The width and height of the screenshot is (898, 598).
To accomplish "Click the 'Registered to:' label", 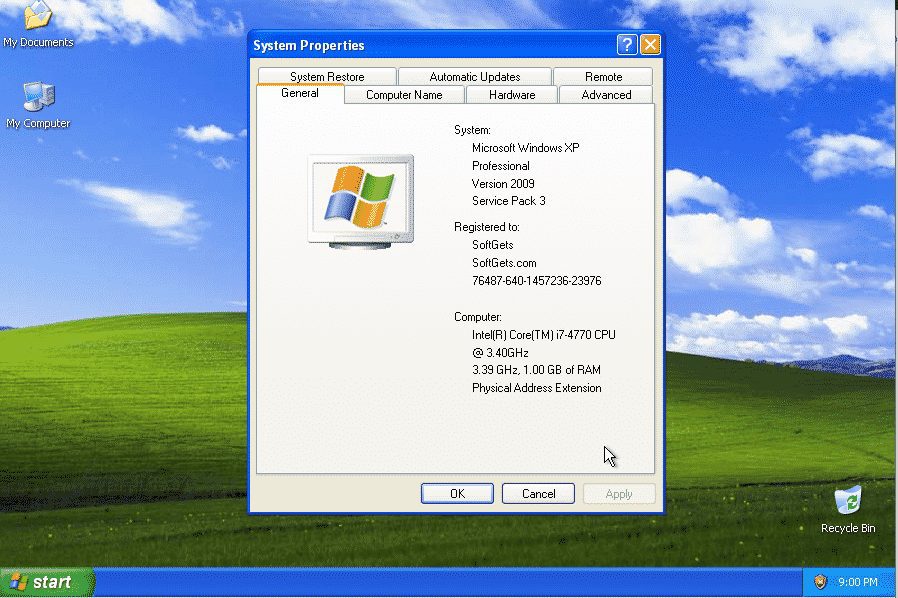I will (x=487, y=227).
